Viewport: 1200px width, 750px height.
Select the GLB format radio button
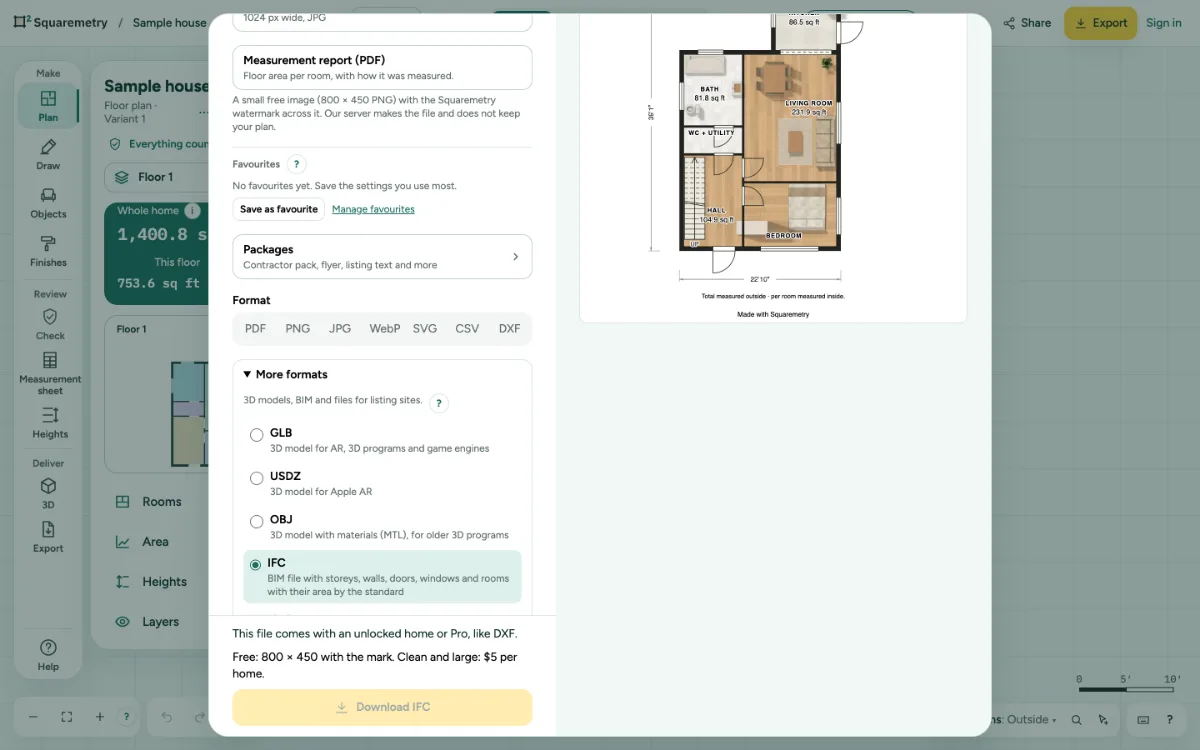coord(257,435)
